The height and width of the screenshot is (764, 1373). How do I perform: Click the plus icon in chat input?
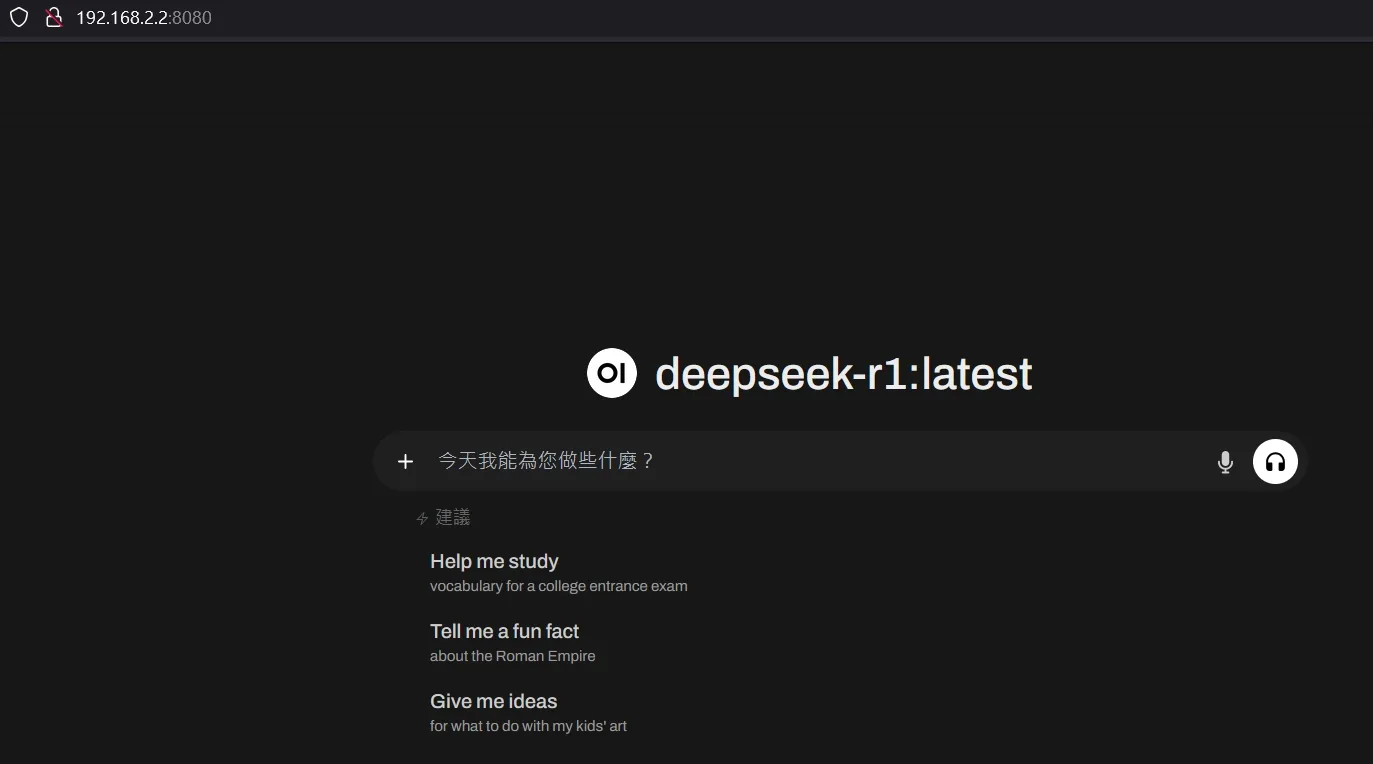pyautogui.click(x=405, y=461)
